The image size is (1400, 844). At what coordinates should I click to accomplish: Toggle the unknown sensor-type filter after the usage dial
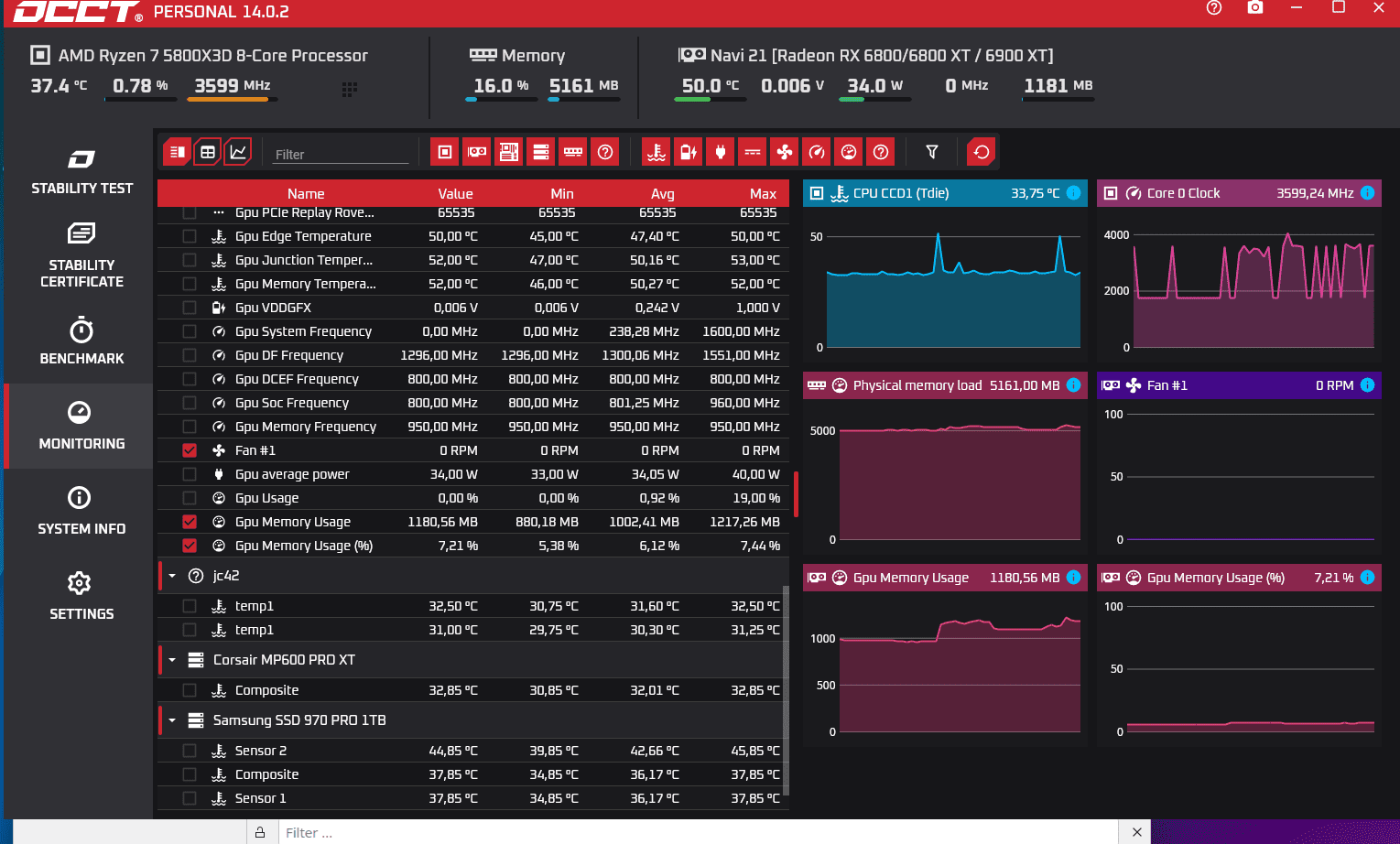881,152
